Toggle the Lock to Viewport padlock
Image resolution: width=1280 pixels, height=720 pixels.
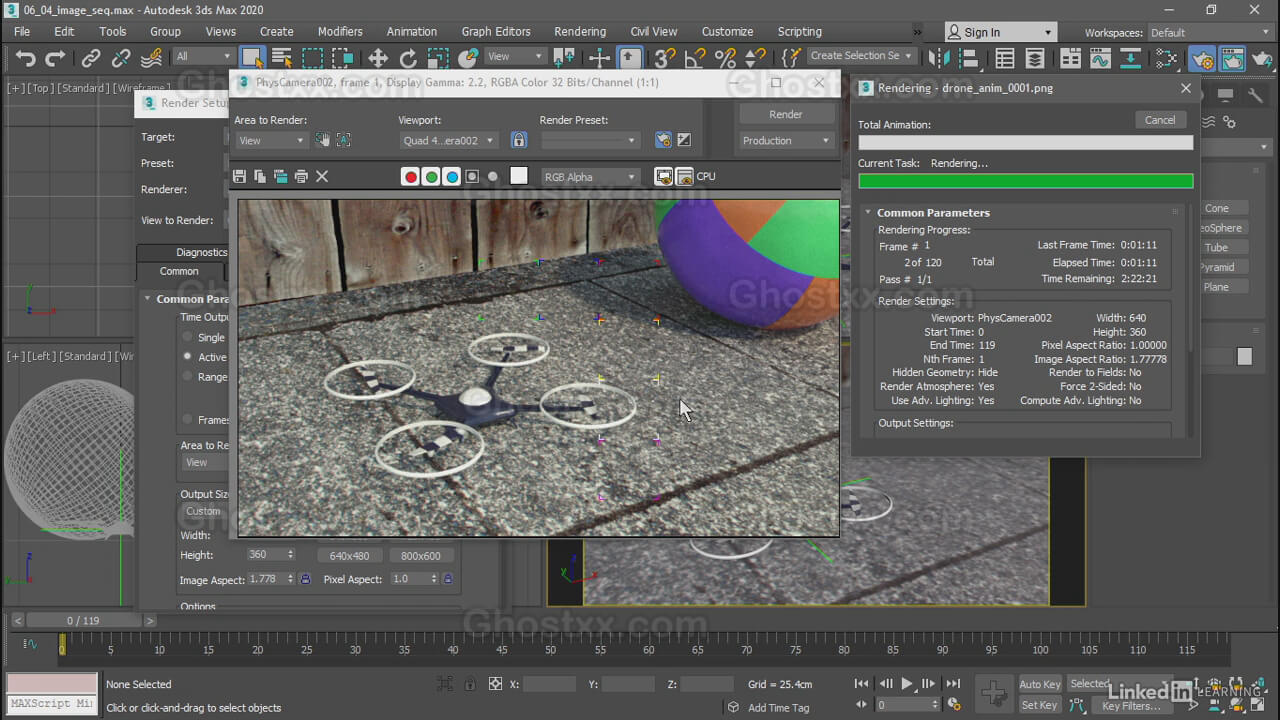(518, 140)
